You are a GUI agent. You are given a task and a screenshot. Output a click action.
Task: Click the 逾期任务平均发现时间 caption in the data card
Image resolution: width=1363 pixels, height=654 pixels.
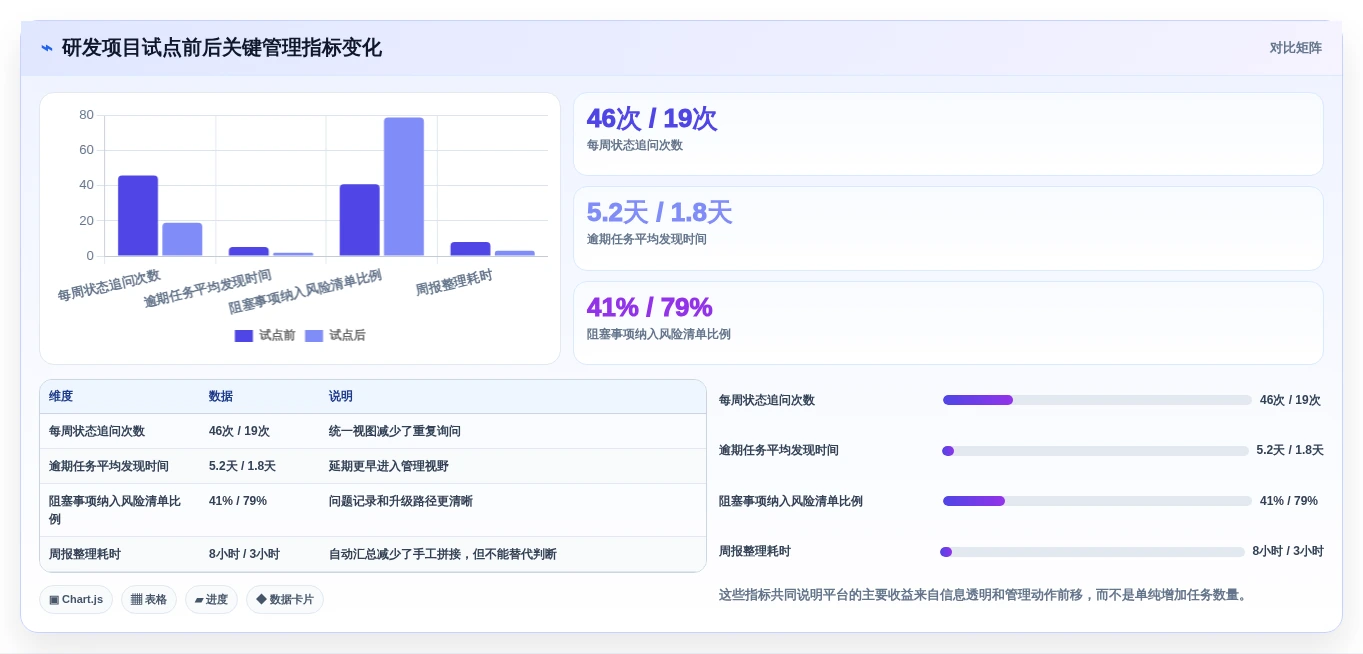coord(646,239)
